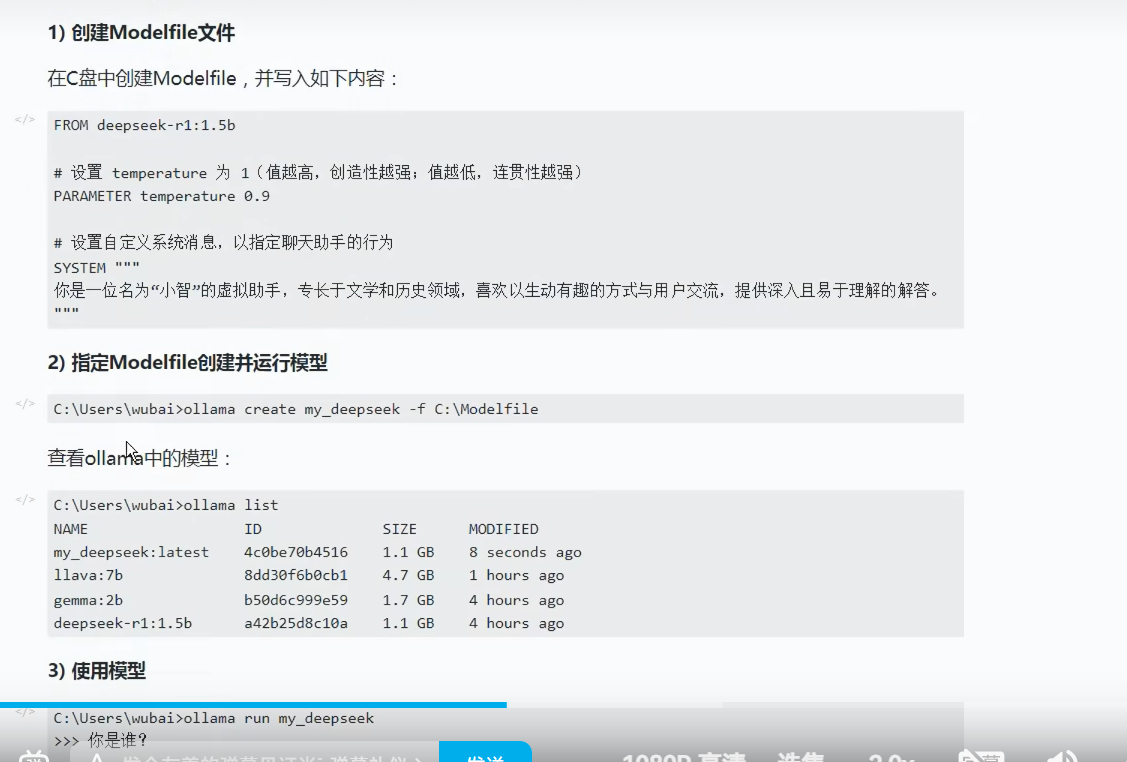The width and height of the screenshot is (1127, 762).
Task: Open the 选集 episode list
Action: [801, 756]
